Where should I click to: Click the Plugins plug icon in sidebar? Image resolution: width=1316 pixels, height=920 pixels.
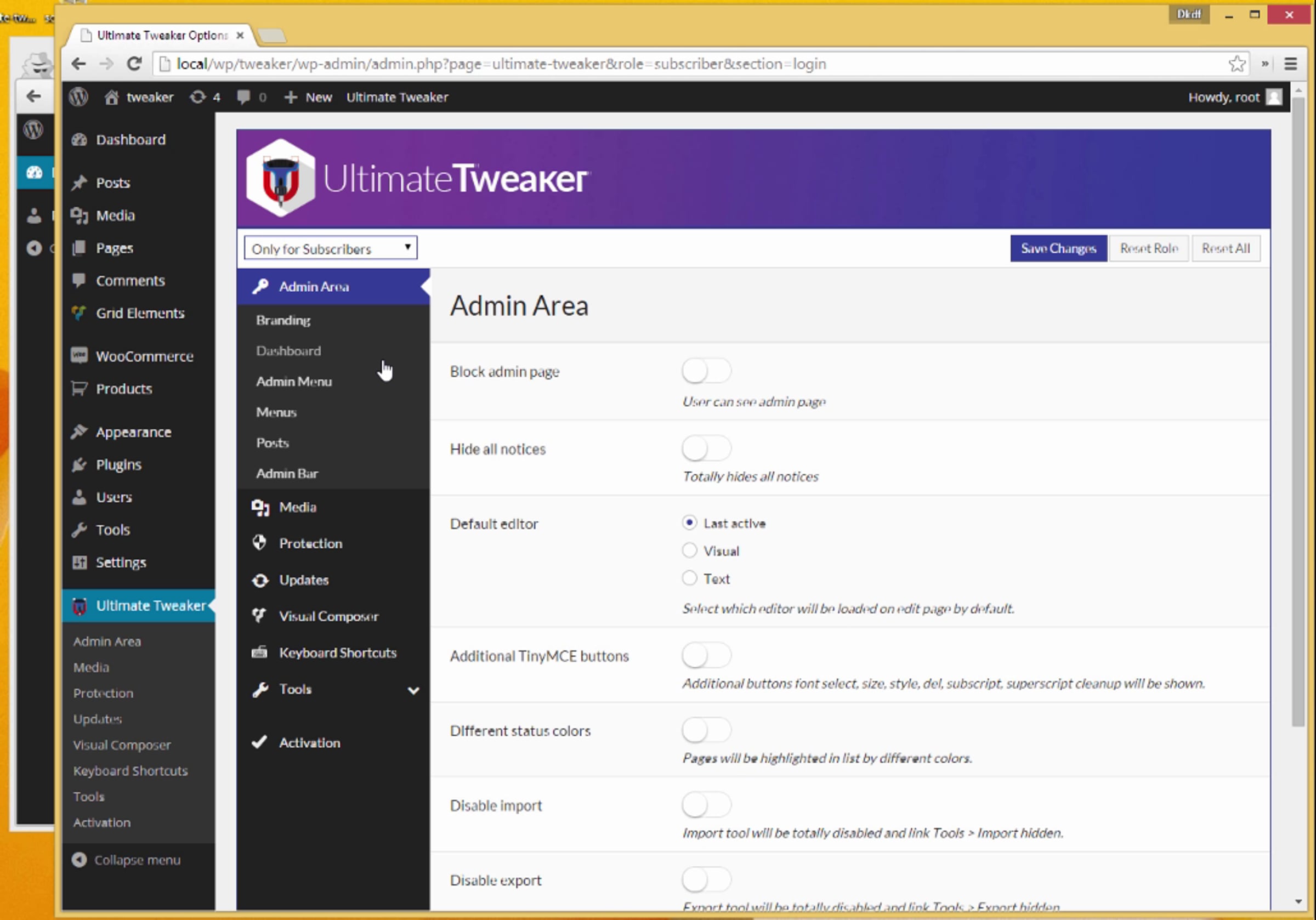79,464
